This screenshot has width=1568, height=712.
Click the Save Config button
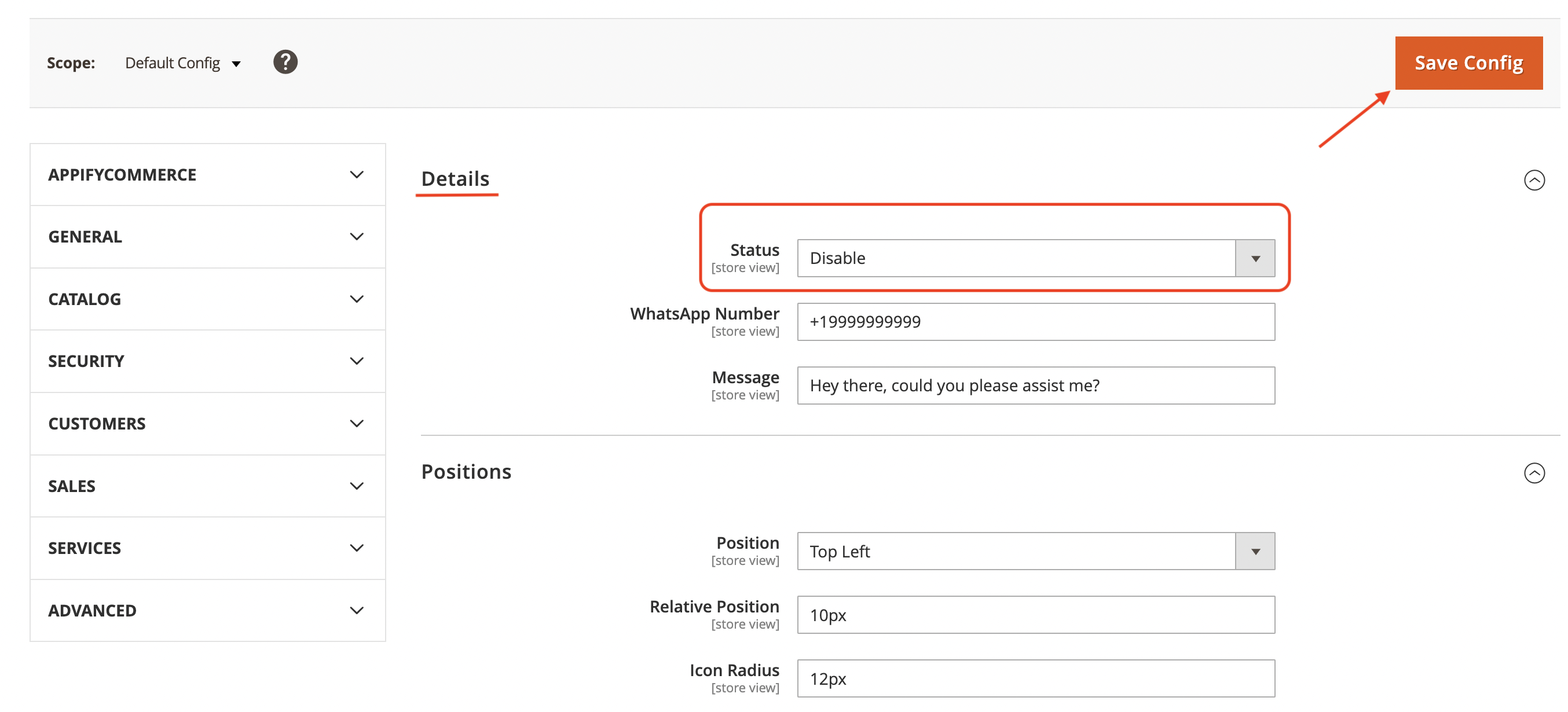pyautogui.click(x=1468, y=62)
